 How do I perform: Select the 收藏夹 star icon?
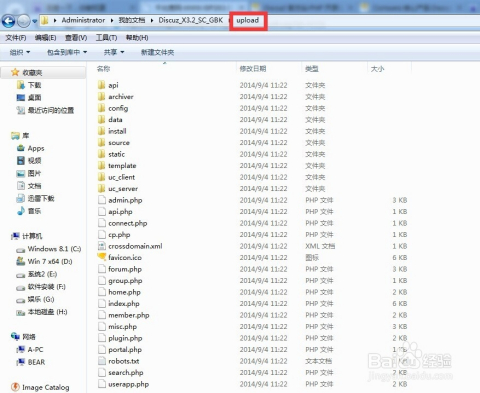coord(15,72)
